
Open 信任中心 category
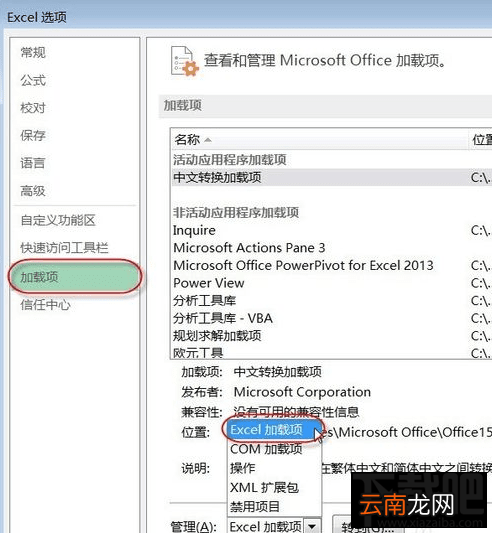click(x=46, y=305)
